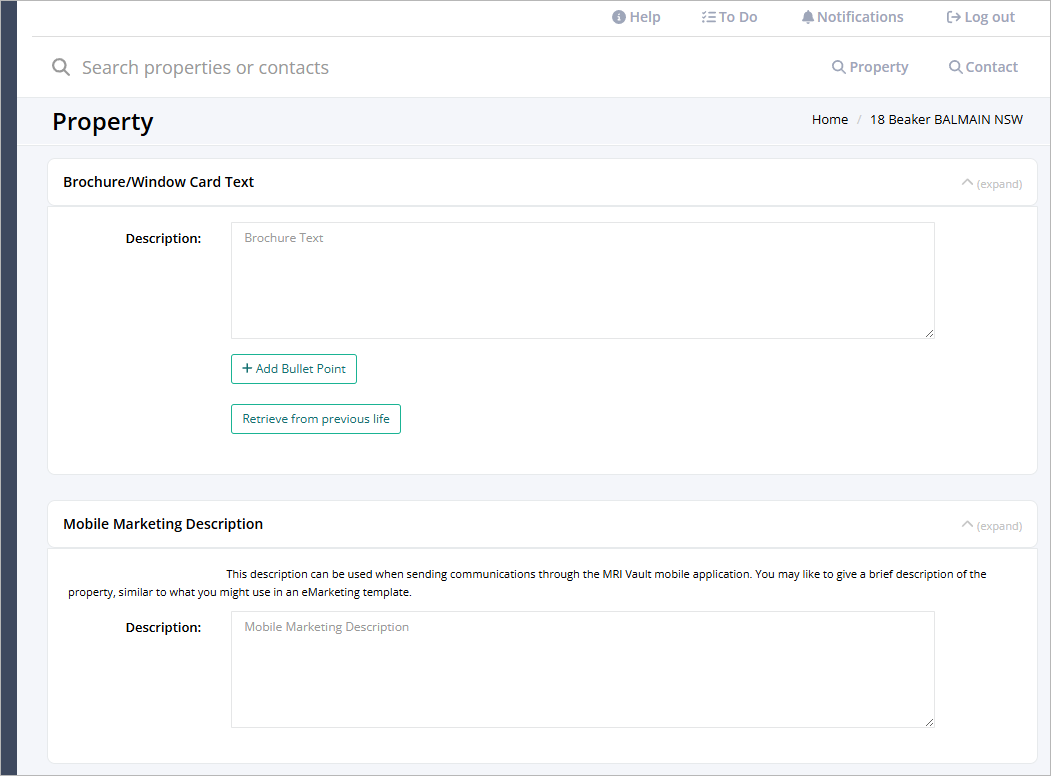
Task: Click the plus icon on Add Bullet Point
Action: tap(247, 369)
